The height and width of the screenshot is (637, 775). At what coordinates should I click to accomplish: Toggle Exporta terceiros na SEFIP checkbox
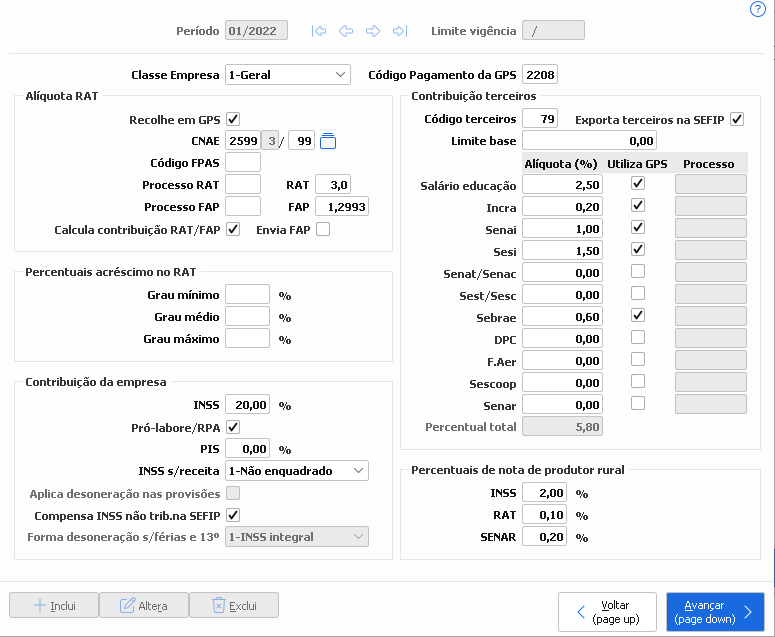coord(737,119)
